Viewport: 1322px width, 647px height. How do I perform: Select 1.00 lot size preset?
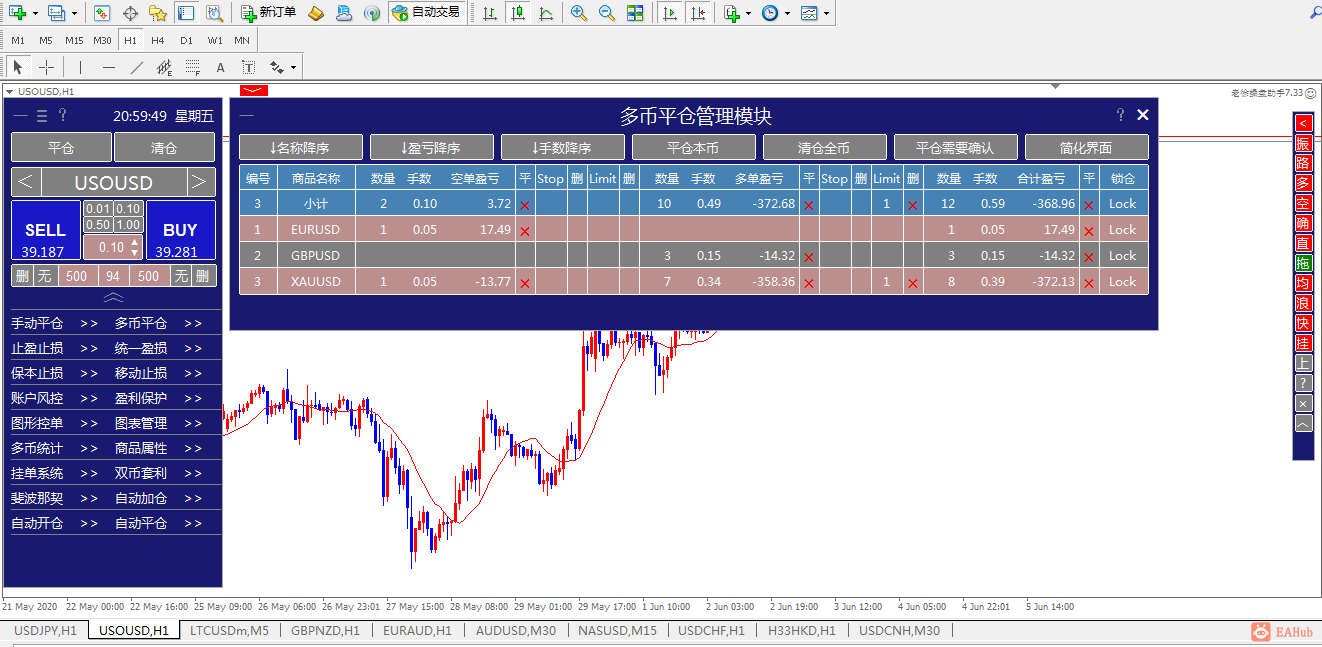128,225
